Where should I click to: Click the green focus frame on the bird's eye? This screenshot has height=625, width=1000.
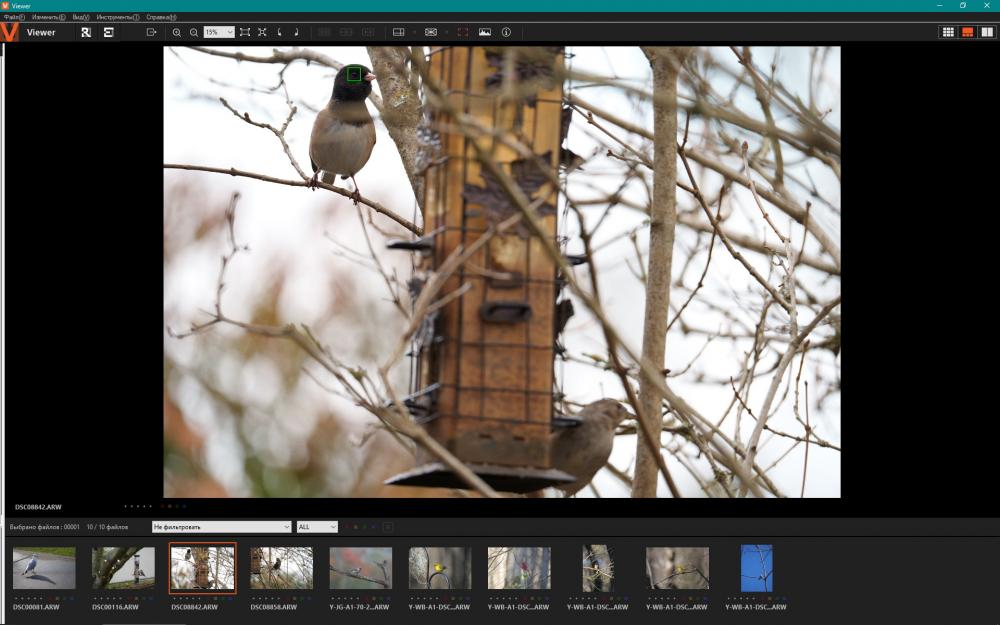point(354,75)
